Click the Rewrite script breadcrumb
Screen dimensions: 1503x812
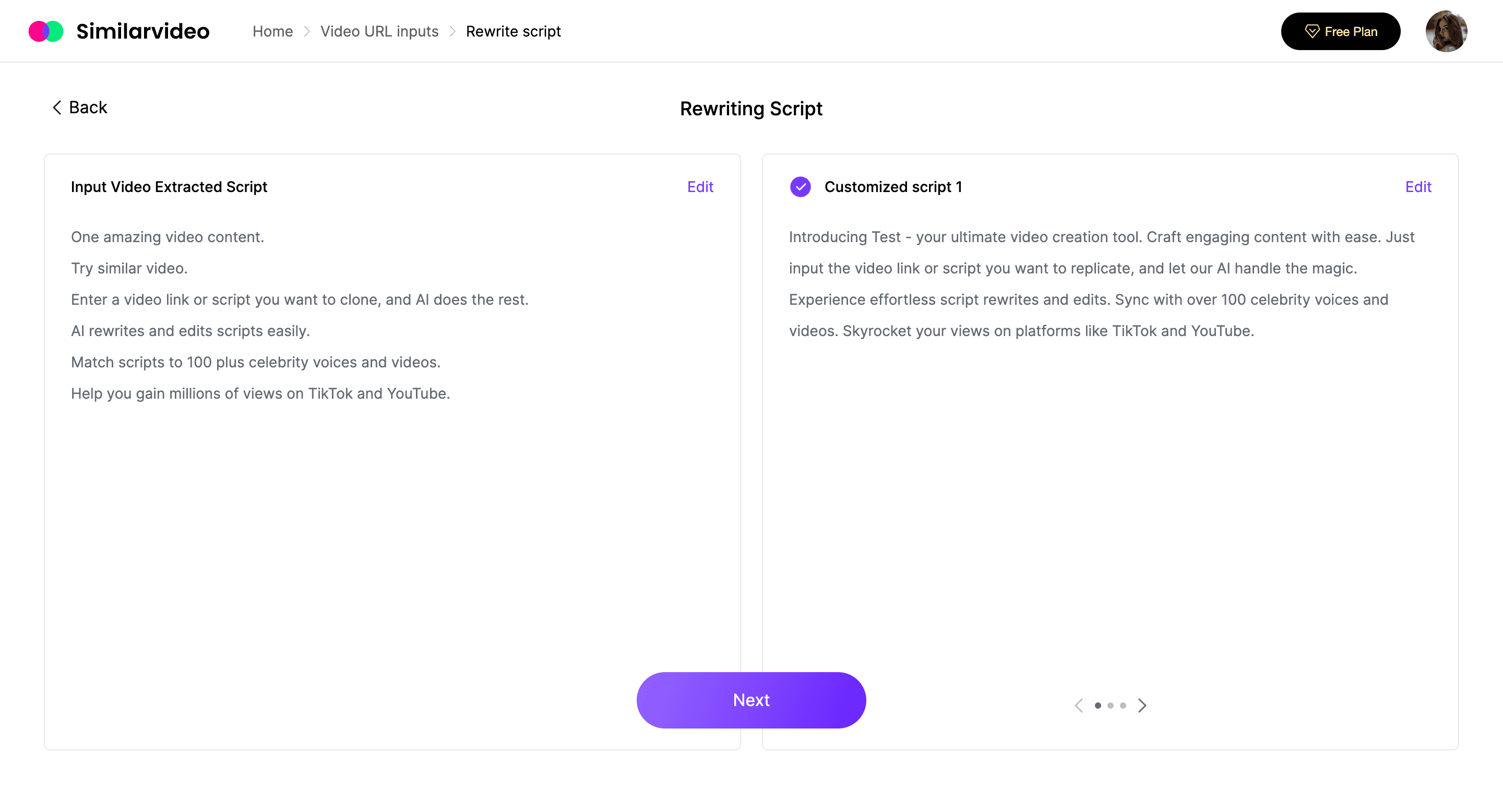(514, 31)
